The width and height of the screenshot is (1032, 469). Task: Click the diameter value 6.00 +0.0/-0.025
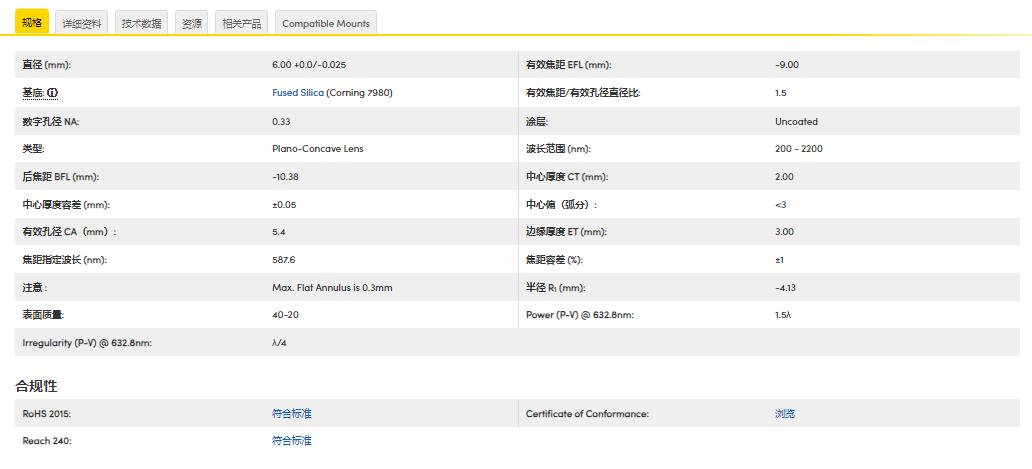pyautogui.click(x=309, y=65)
